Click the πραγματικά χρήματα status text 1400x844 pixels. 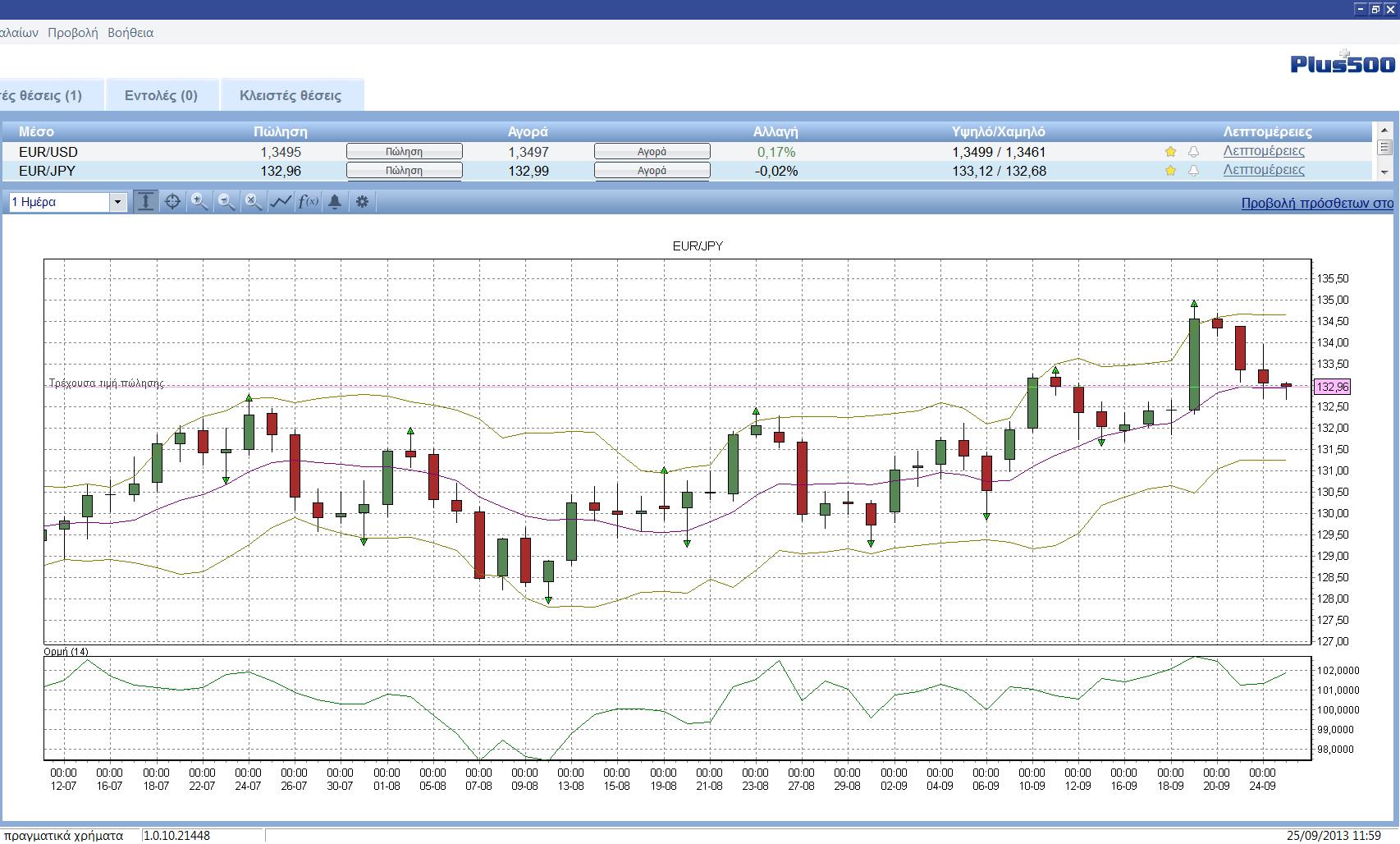[x=63, y=836]
